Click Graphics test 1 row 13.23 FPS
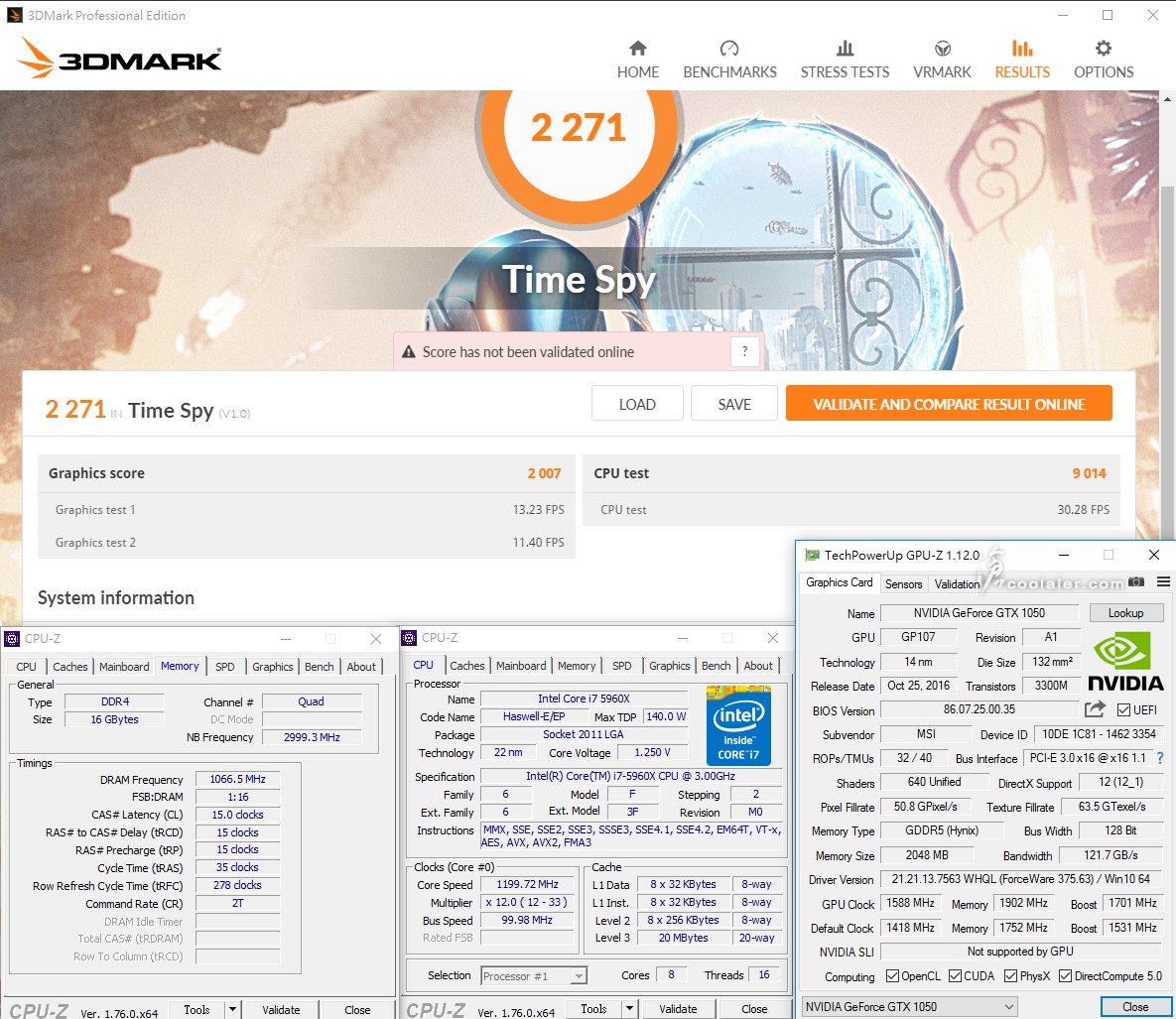 307,509
